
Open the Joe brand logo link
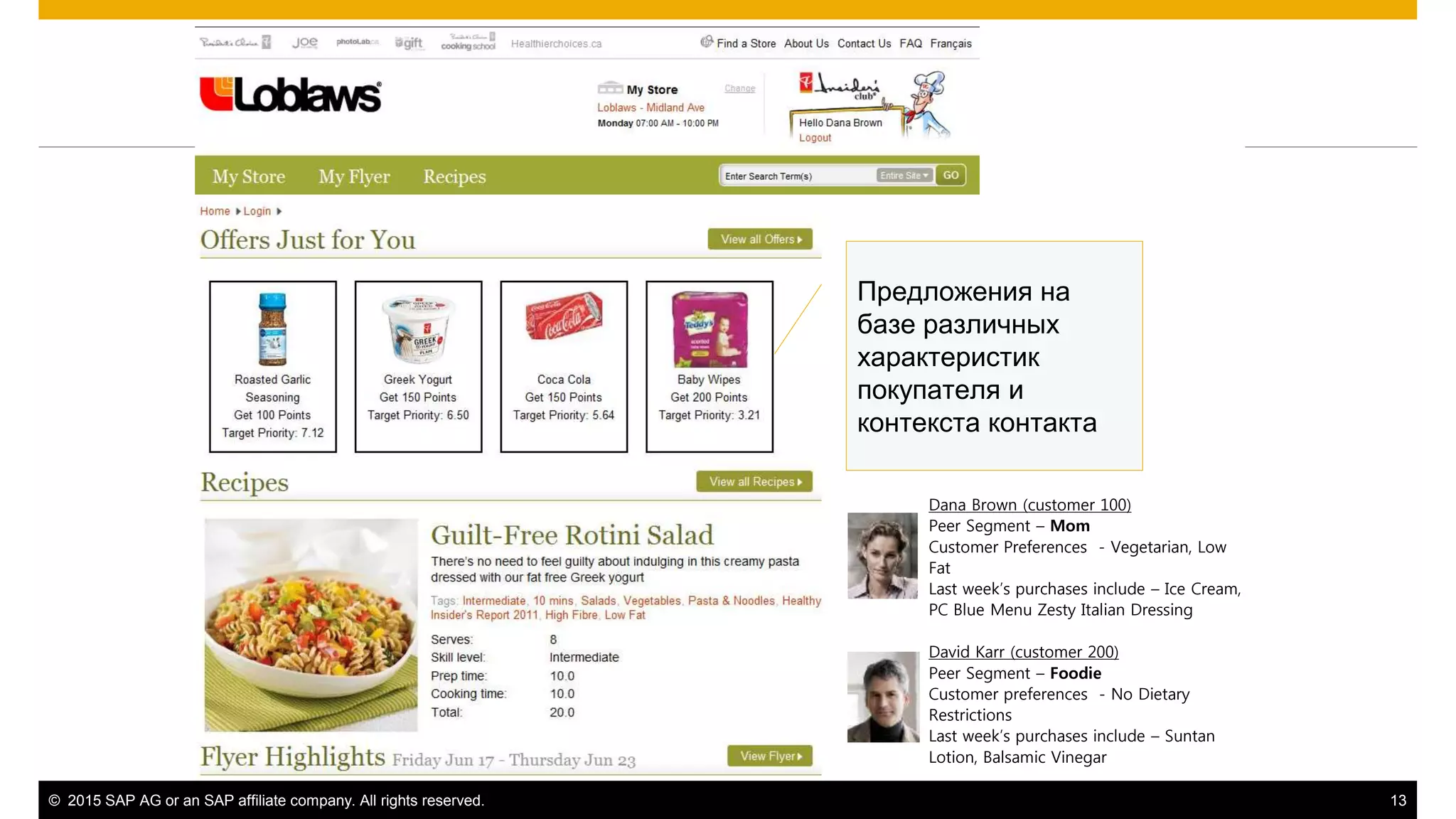(x=305, y=43)
